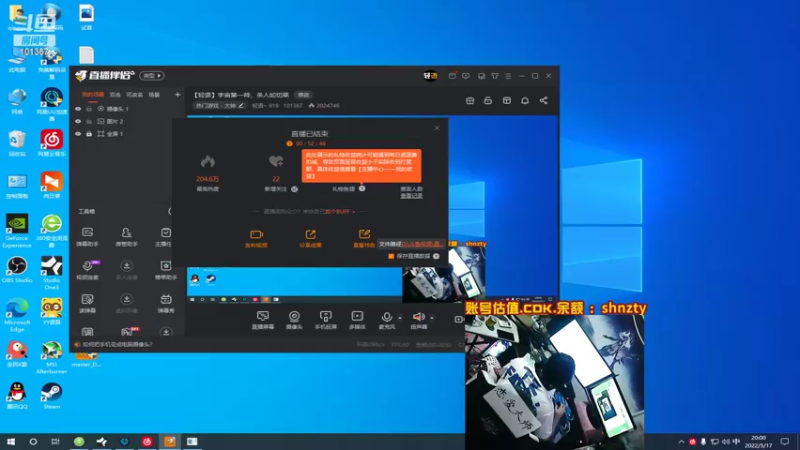Click the help icon next to 礼物收益

click(x=362, y=188)
